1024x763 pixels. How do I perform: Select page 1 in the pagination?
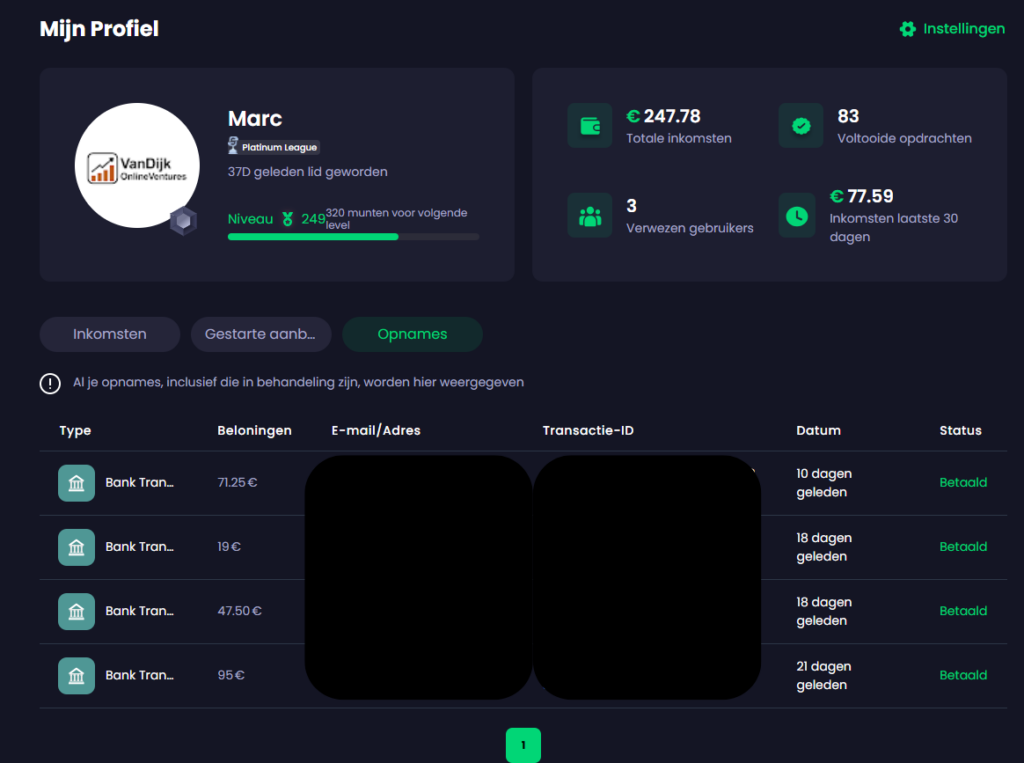pos(523,745)
